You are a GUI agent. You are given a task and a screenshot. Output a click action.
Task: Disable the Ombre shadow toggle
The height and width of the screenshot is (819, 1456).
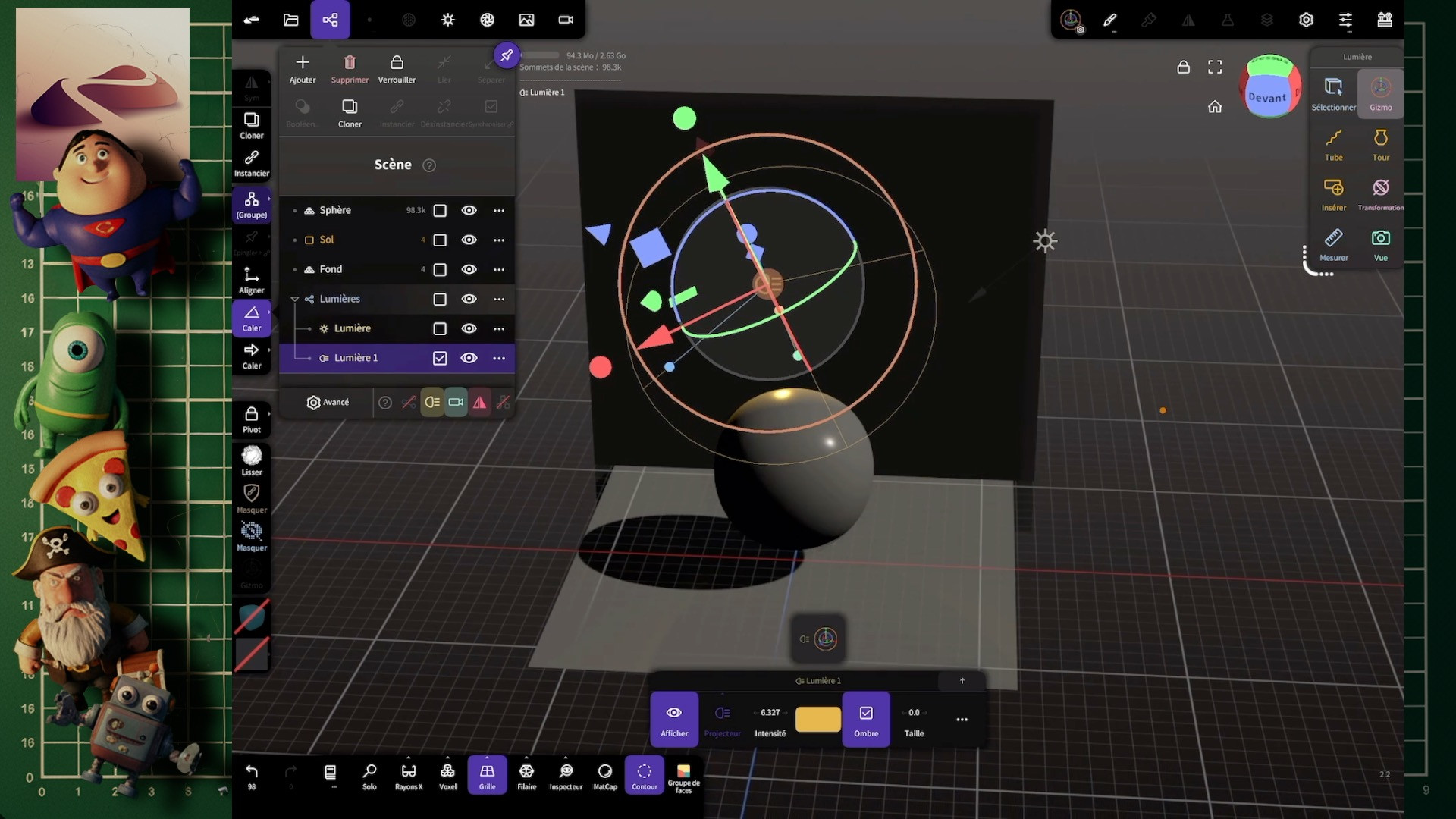[x=865, y=719]
